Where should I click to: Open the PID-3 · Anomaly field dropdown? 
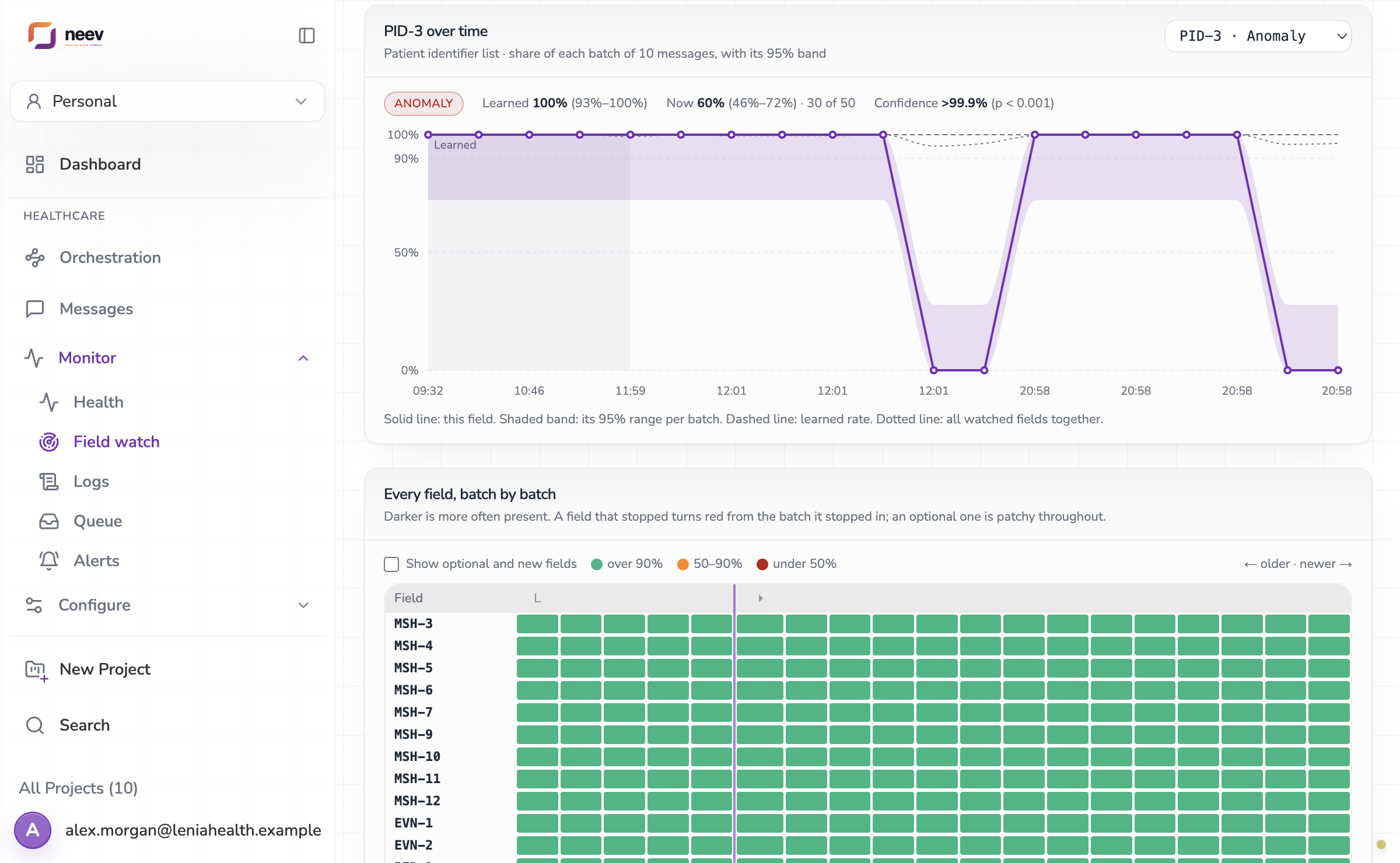[x=1258, y=36]
